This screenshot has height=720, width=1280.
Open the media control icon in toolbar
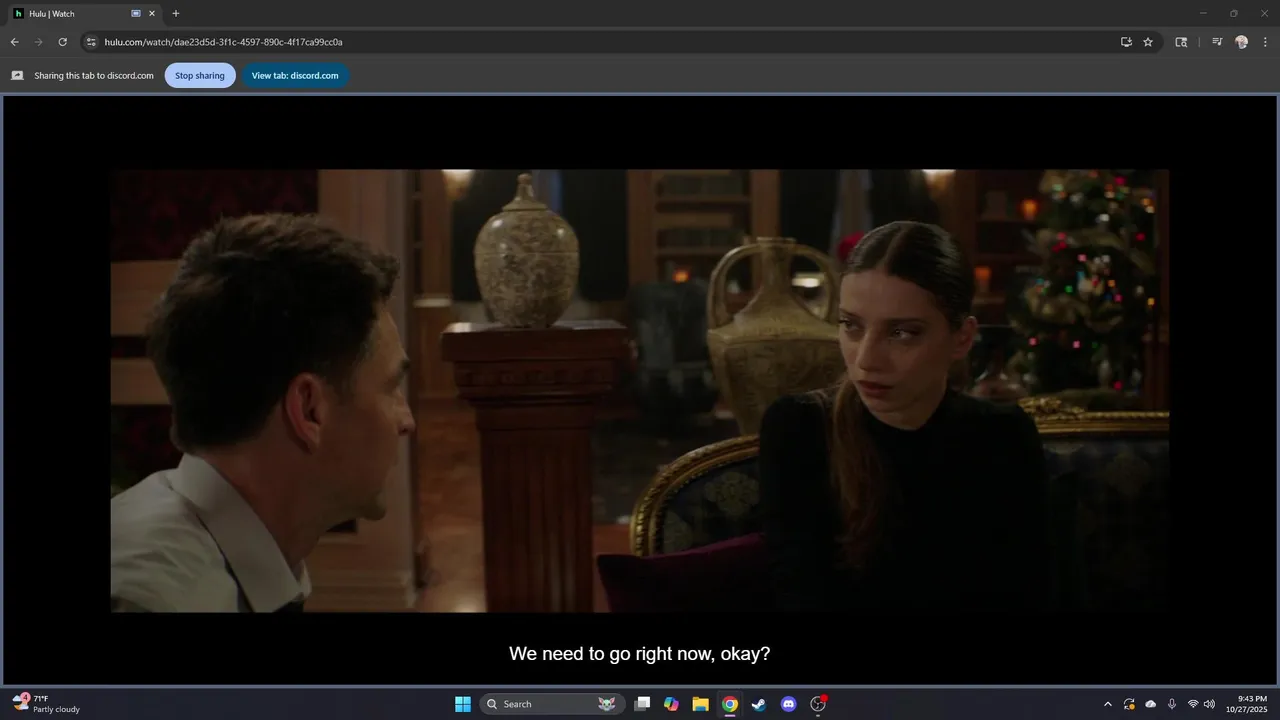pyautogui.click(x=1217, y=42)
